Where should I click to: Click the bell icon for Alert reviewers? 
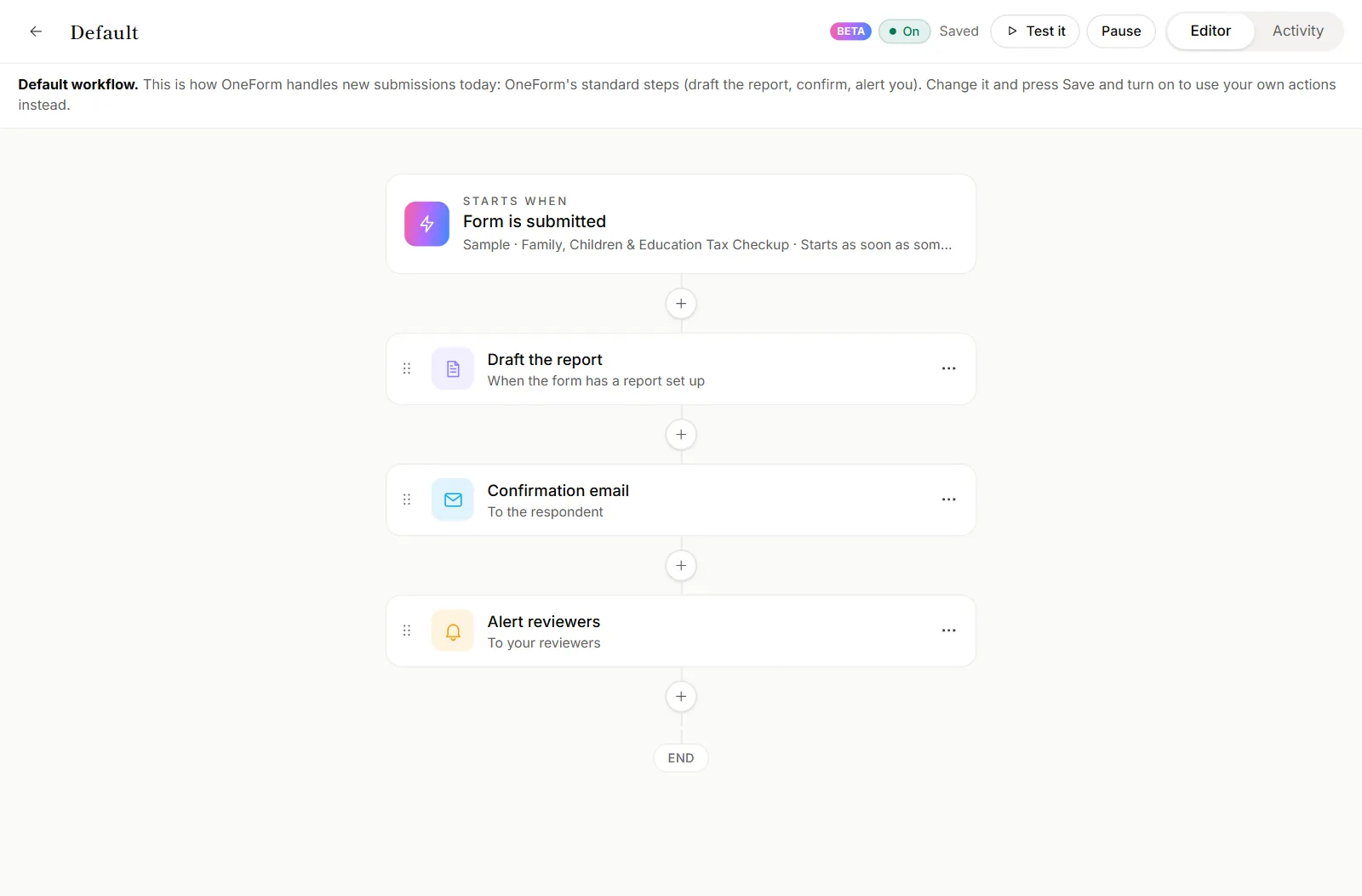(x=453, y=631)
